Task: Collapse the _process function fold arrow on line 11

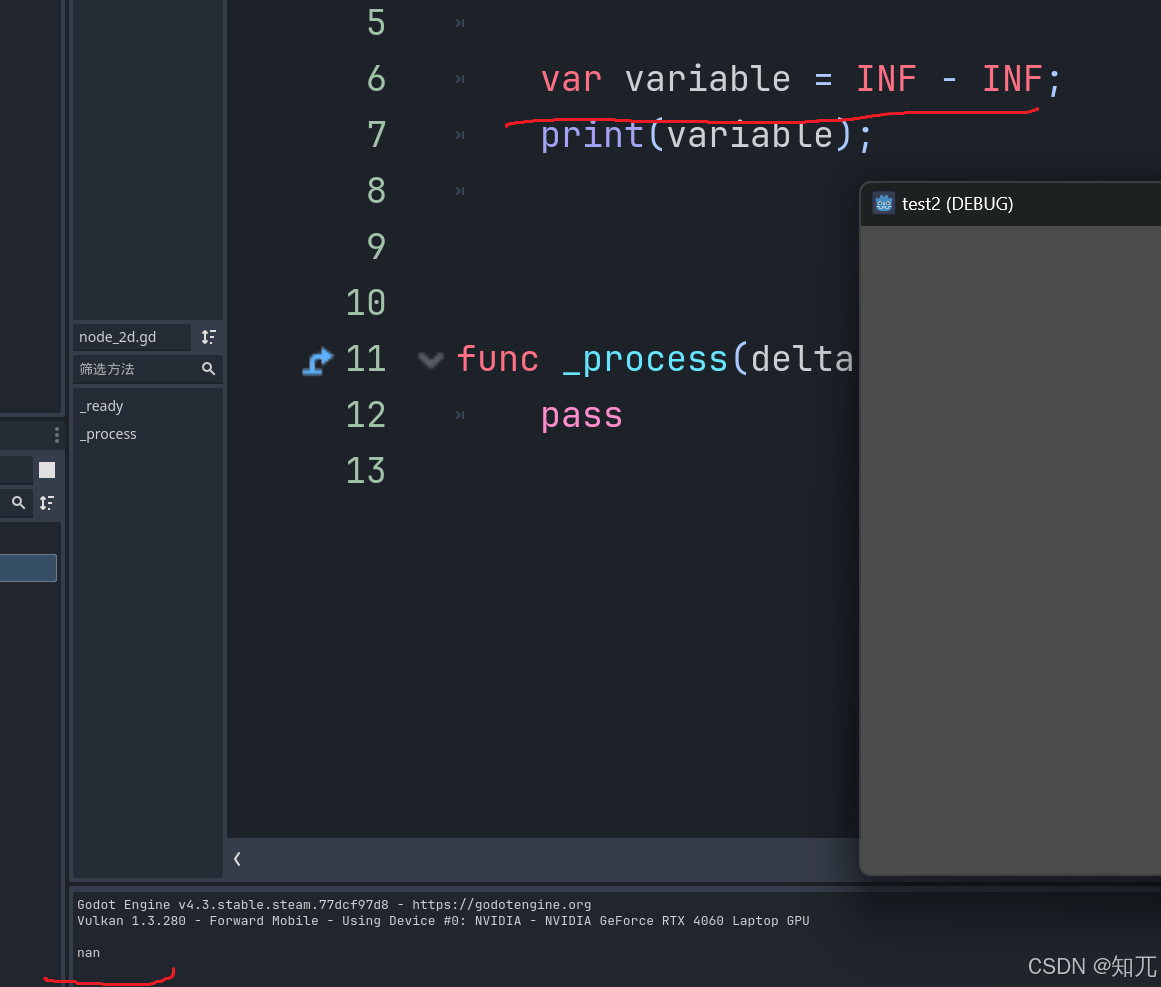Action: (x=430, y=360)
